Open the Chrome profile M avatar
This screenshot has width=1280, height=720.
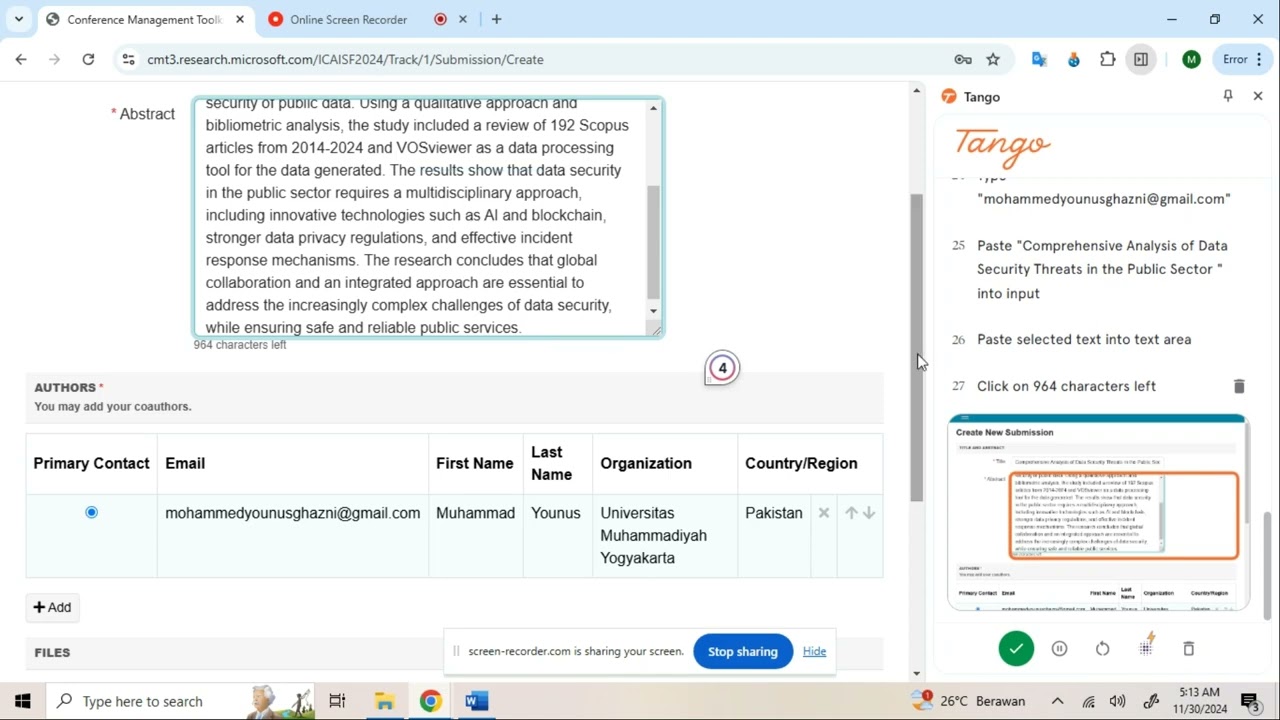1190,59
